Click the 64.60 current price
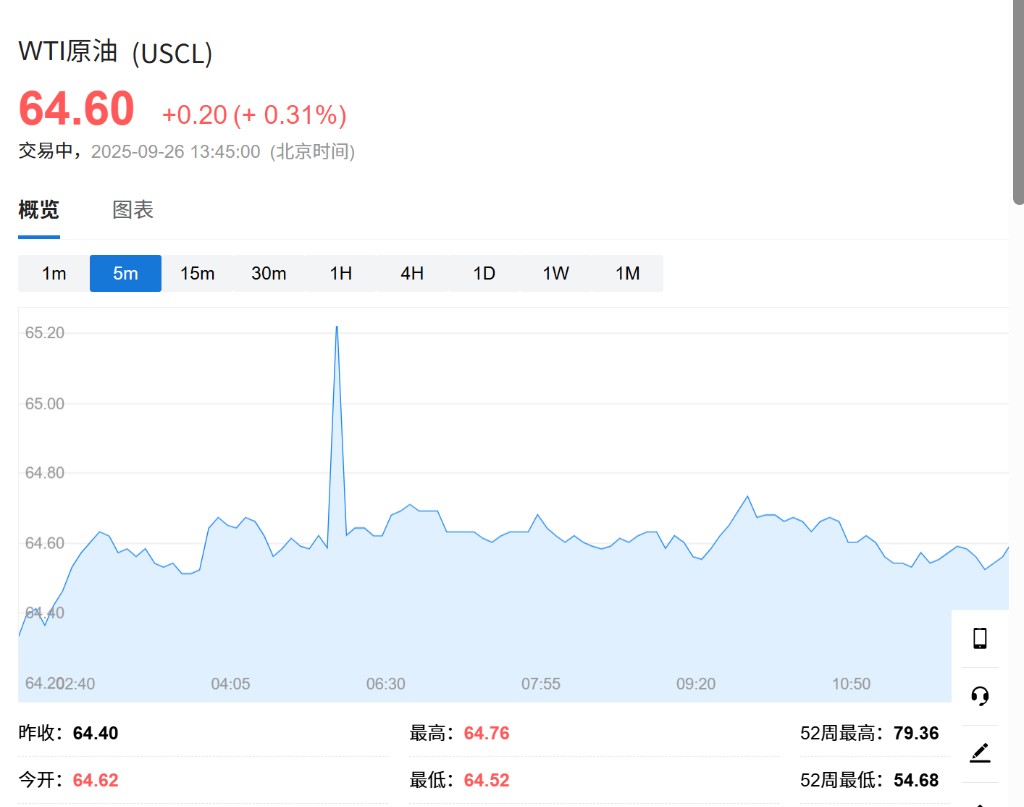This screenshot has width=1024, height=807. (x=77, y=109)
